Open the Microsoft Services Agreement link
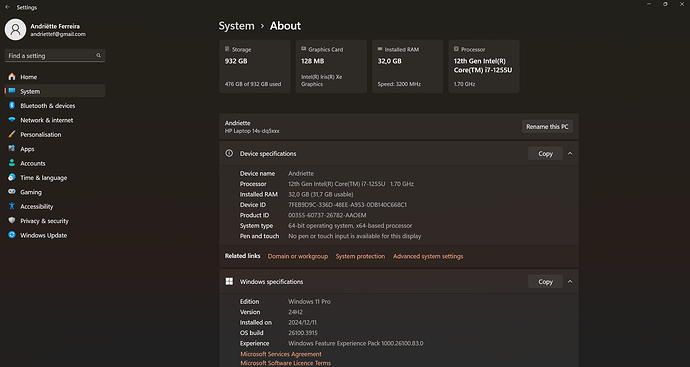 click(281, 354)
